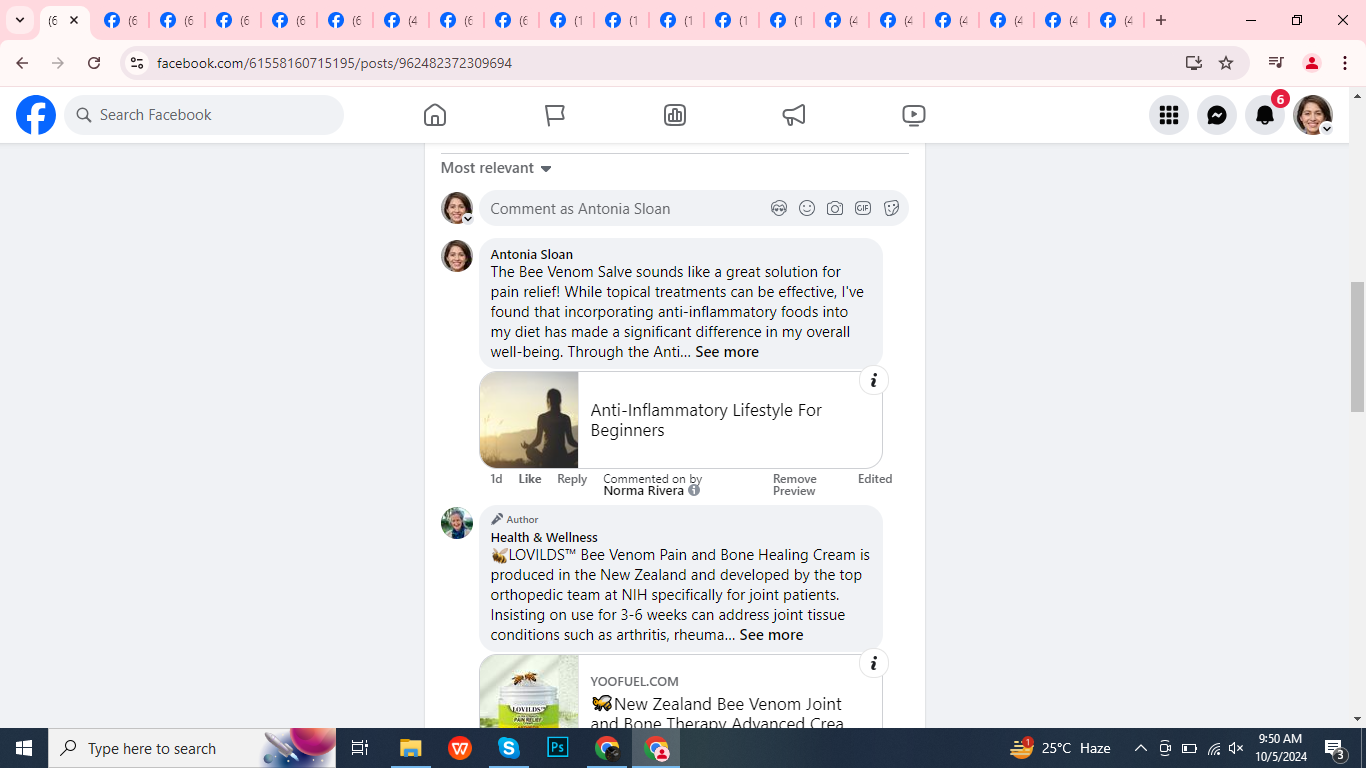This screenshot has width=1366, height=768.
Task: Open Task View on the taskbar
Action: click(x=360, y=748)
